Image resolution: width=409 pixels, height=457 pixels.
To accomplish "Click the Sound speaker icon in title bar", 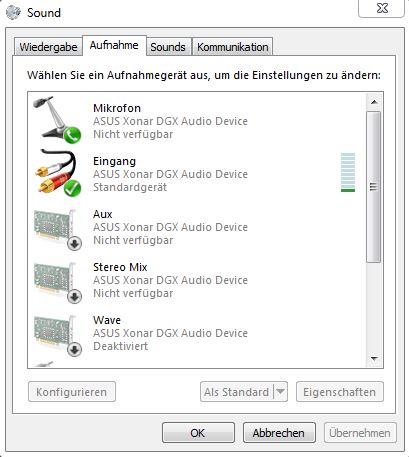I will (13, 13).
